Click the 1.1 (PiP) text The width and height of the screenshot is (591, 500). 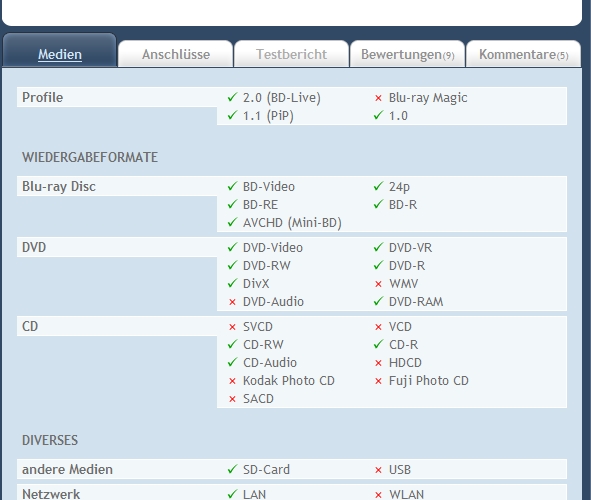(268, 116)
